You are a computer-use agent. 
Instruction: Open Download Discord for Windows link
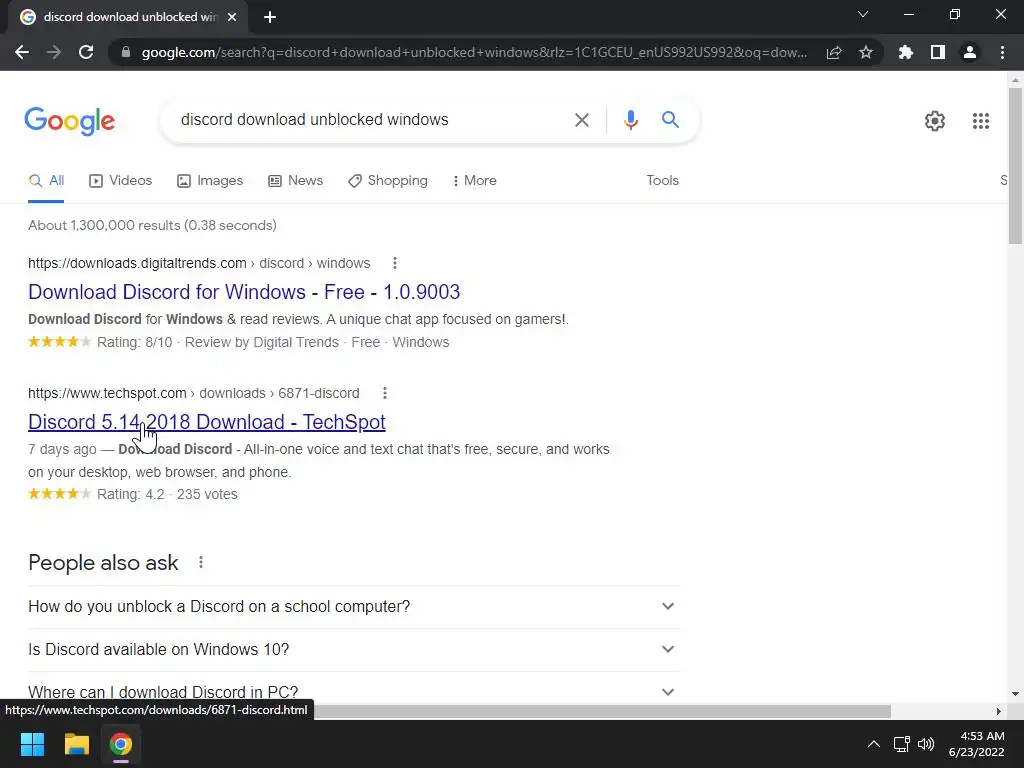[x=244, y=292]
